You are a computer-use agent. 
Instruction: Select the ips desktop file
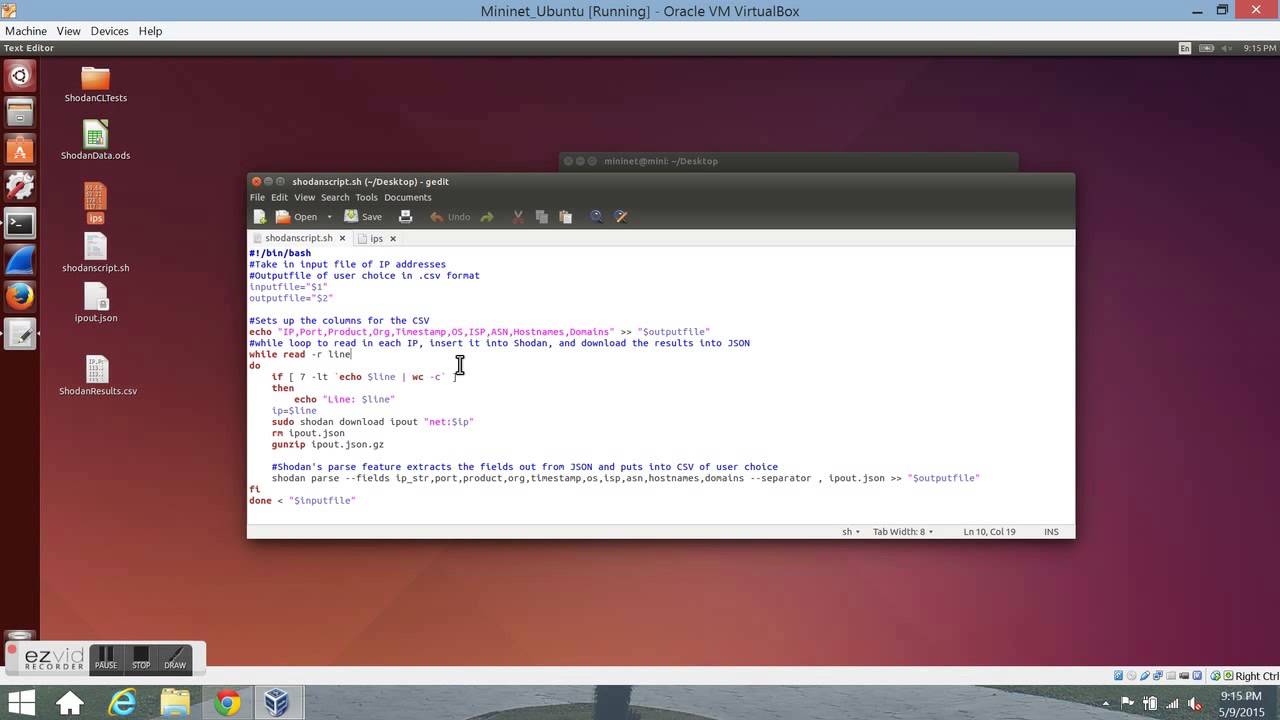[x=95, y=203]
